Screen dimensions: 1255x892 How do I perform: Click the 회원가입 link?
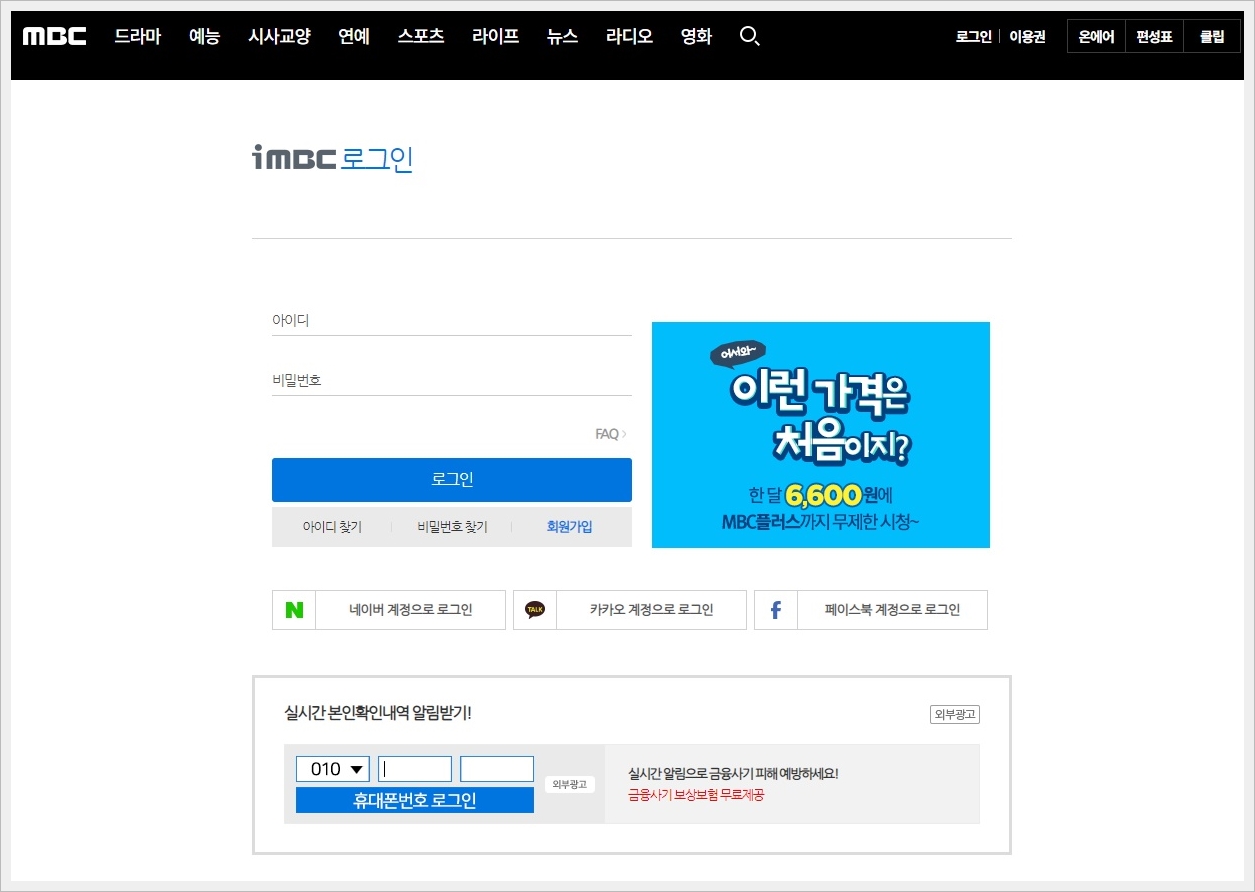tap(570, 527)
